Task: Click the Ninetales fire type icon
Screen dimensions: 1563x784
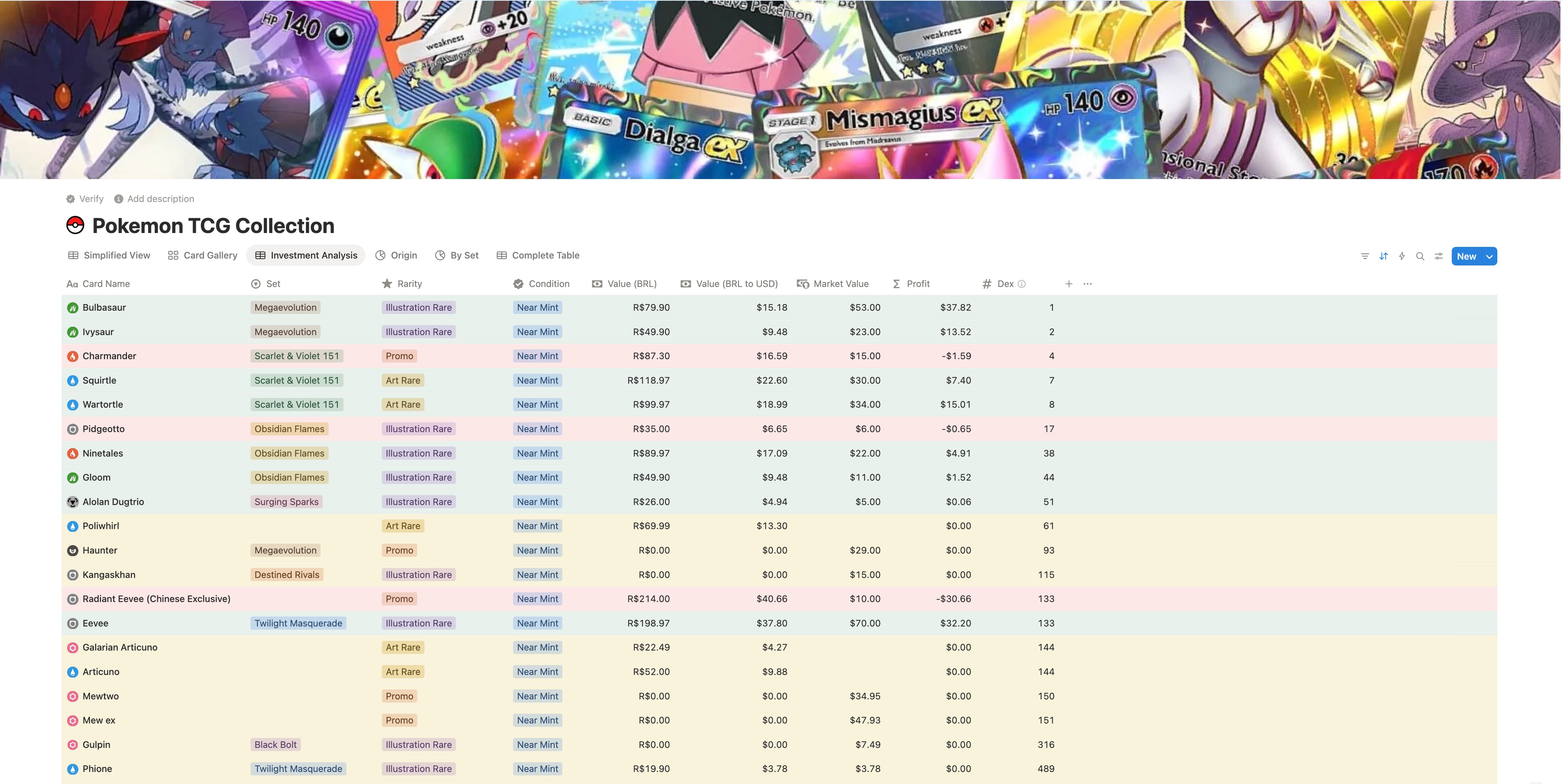Action: tap(73, 453)
